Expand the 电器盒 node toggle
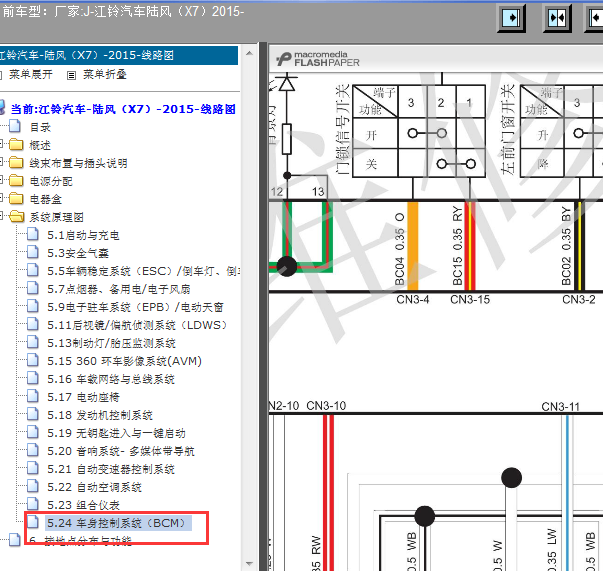Viewport: 603px width, 571px height. click(1, 199)
